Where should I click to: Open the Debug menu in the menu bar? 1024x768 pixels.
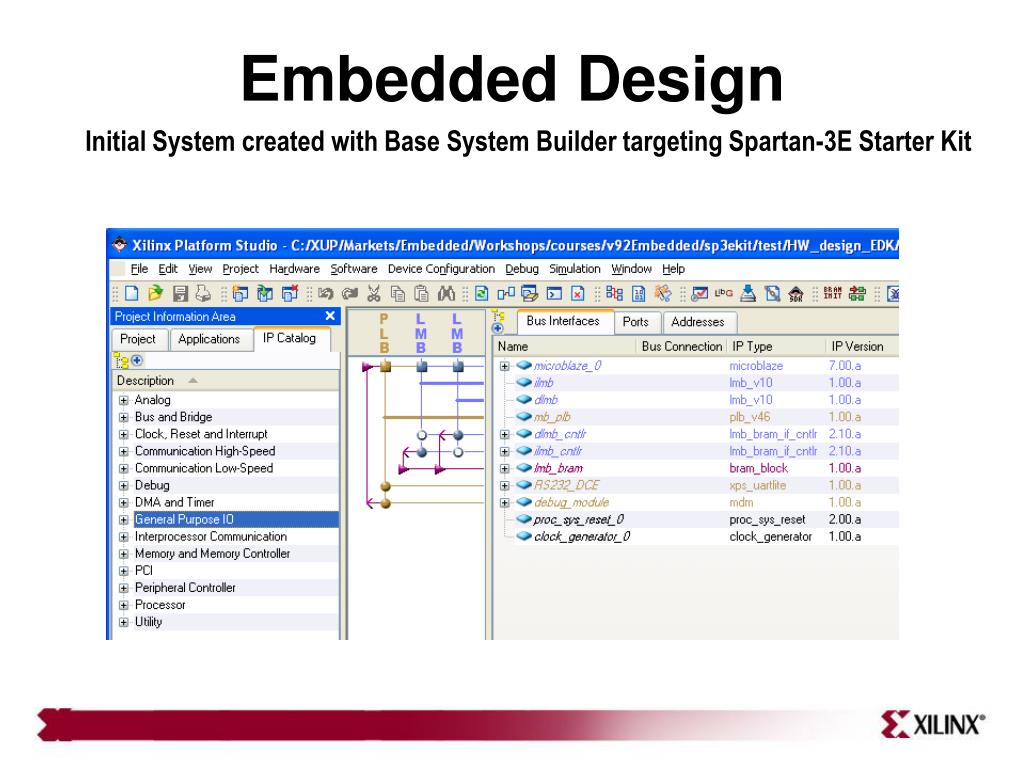(x=522, y=268)
